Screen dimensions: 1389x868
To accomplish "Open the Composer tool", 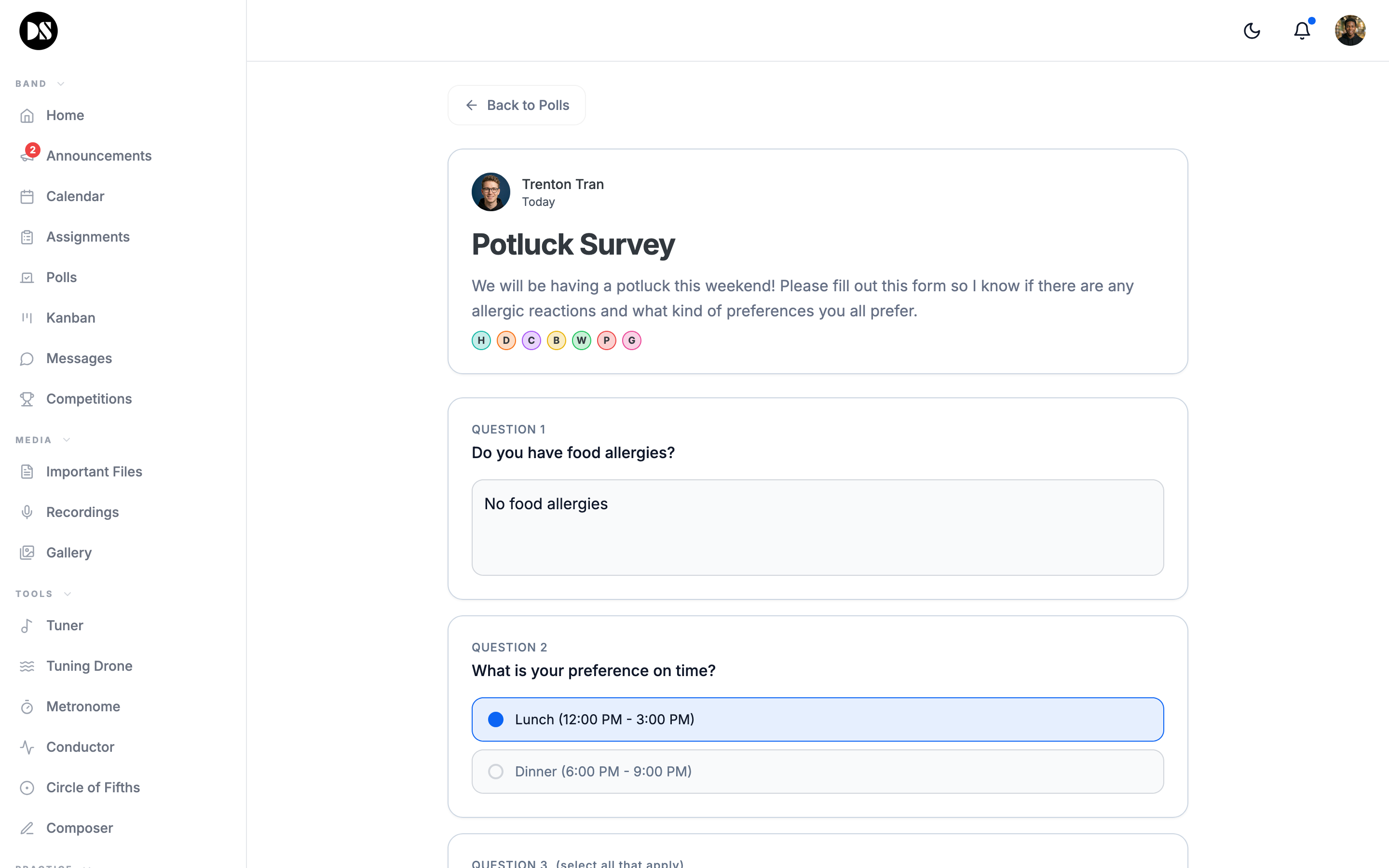I will click(79, 828).
